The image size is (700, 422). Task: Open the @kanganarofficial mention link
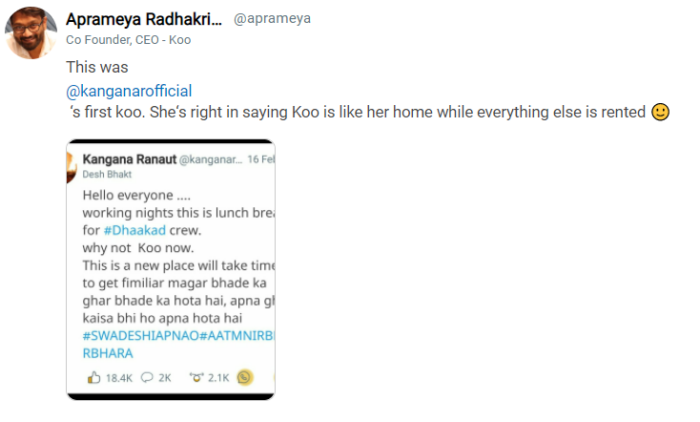tap(128, 91)
